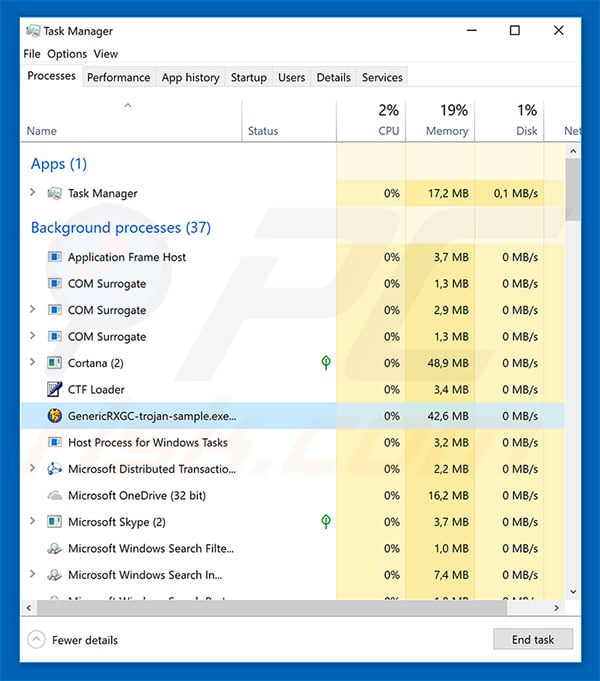
Task: Expand the Microsoft Skype (2) group
Action: (32, 521)
